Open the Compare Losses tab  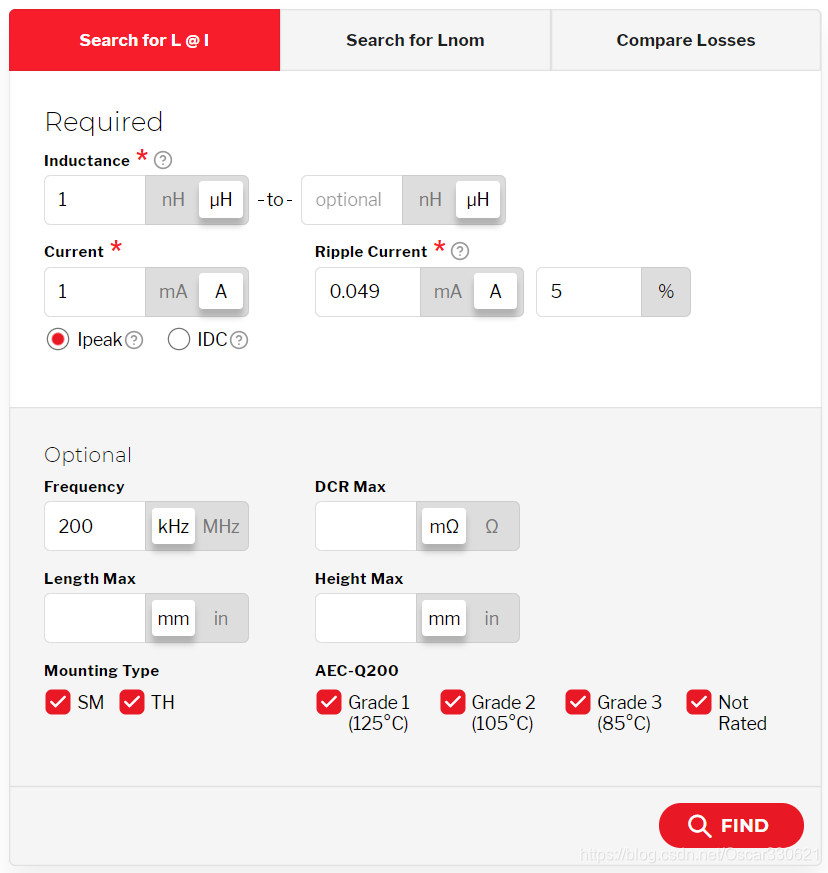click(x=685, y=40)
